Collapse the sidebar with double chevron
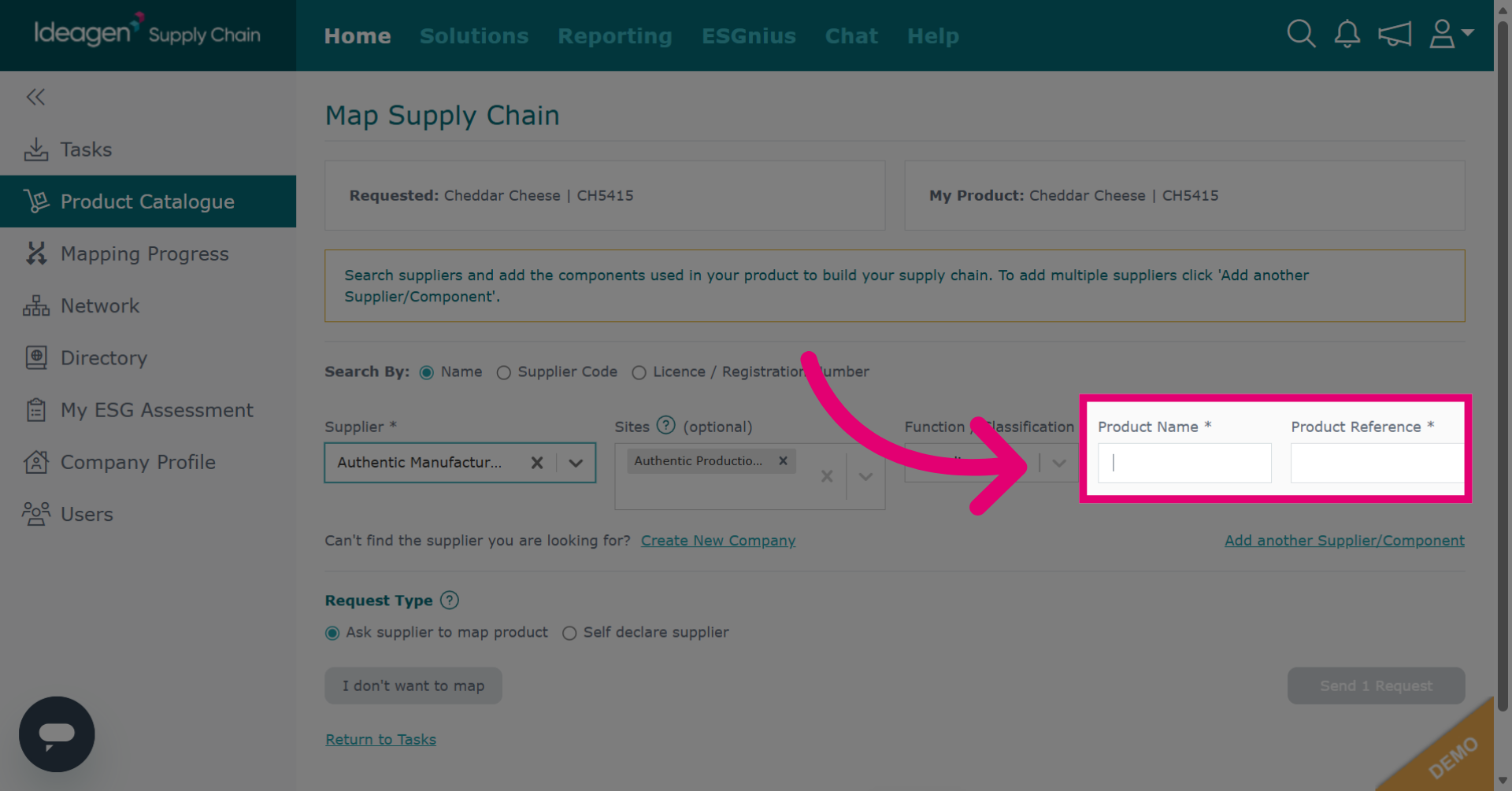The width and height of the screenshot is (1512, 791). [35, 97]
